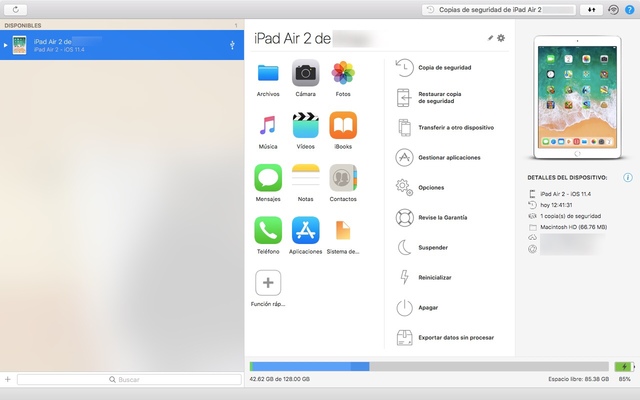Screen dimensions: 640x400
Task: Click the Apagar power icon
Action: click(404, 308)
